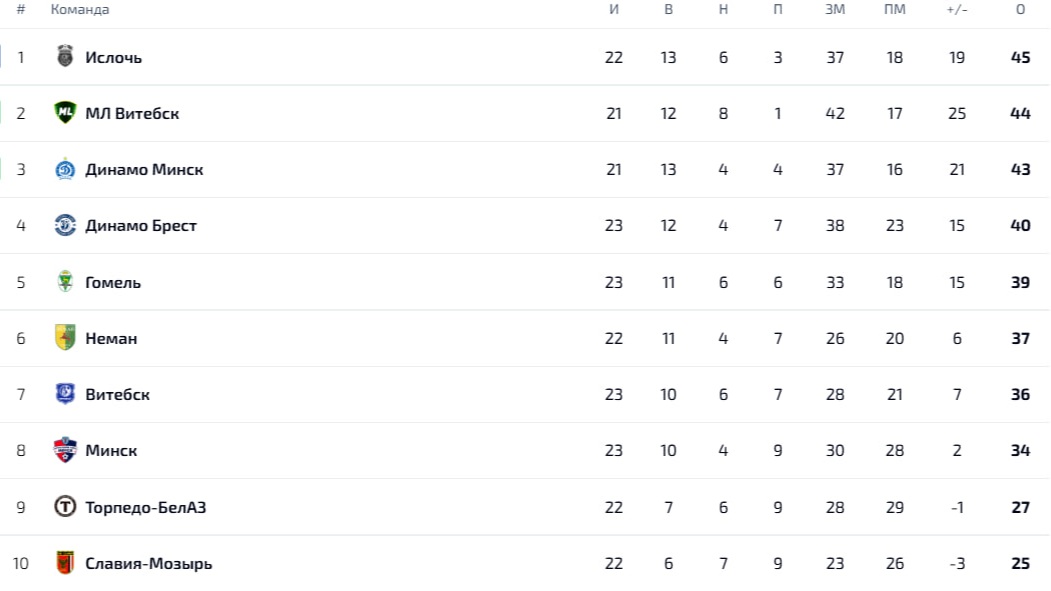This screenshot has width=1051, height=591.
Task: Click the Славия-Мозырь red-black crest
Action: pyautogui.click(x=65, y=563)
